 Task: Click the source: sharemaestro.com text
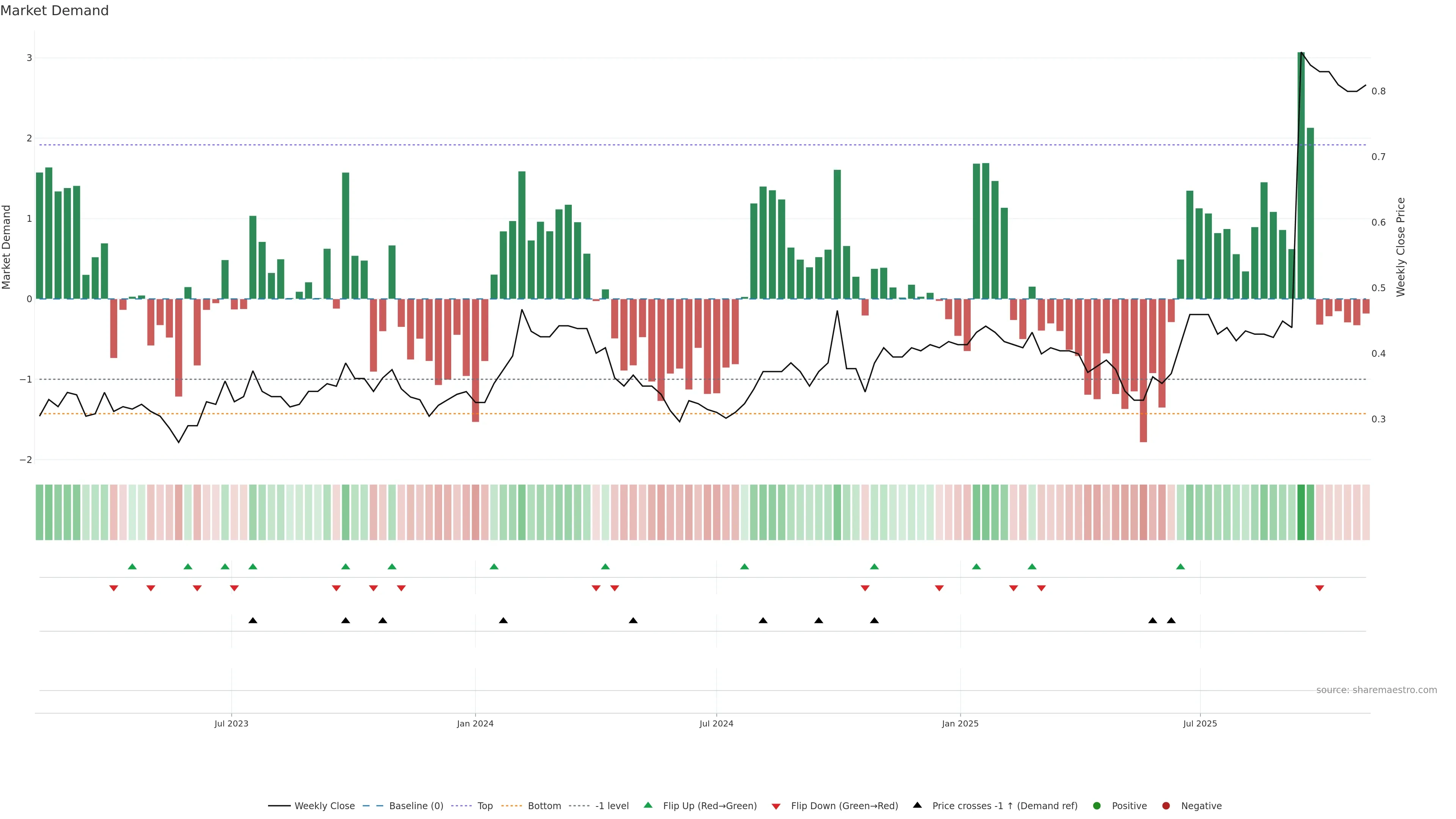(x=1376, y=690)
